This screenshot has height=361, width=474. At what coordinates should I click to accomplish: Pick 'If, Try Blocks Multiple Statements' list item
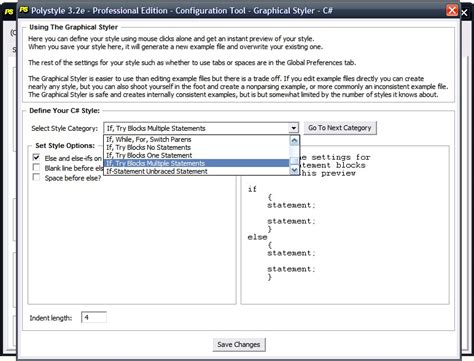click(x=197, y=163)
